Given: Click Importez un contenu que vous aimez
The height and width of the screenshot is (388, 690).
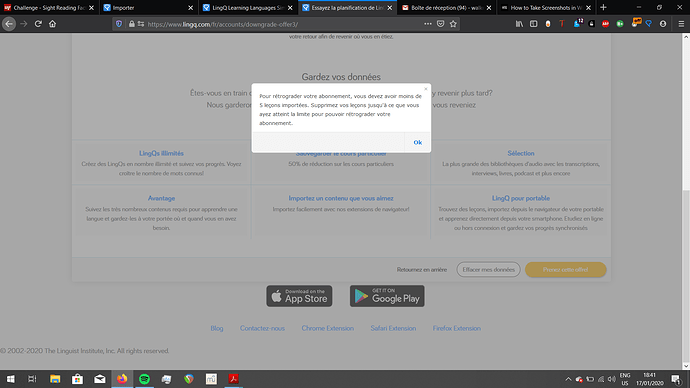Looking at the screenshot, I should click(341, 198).
